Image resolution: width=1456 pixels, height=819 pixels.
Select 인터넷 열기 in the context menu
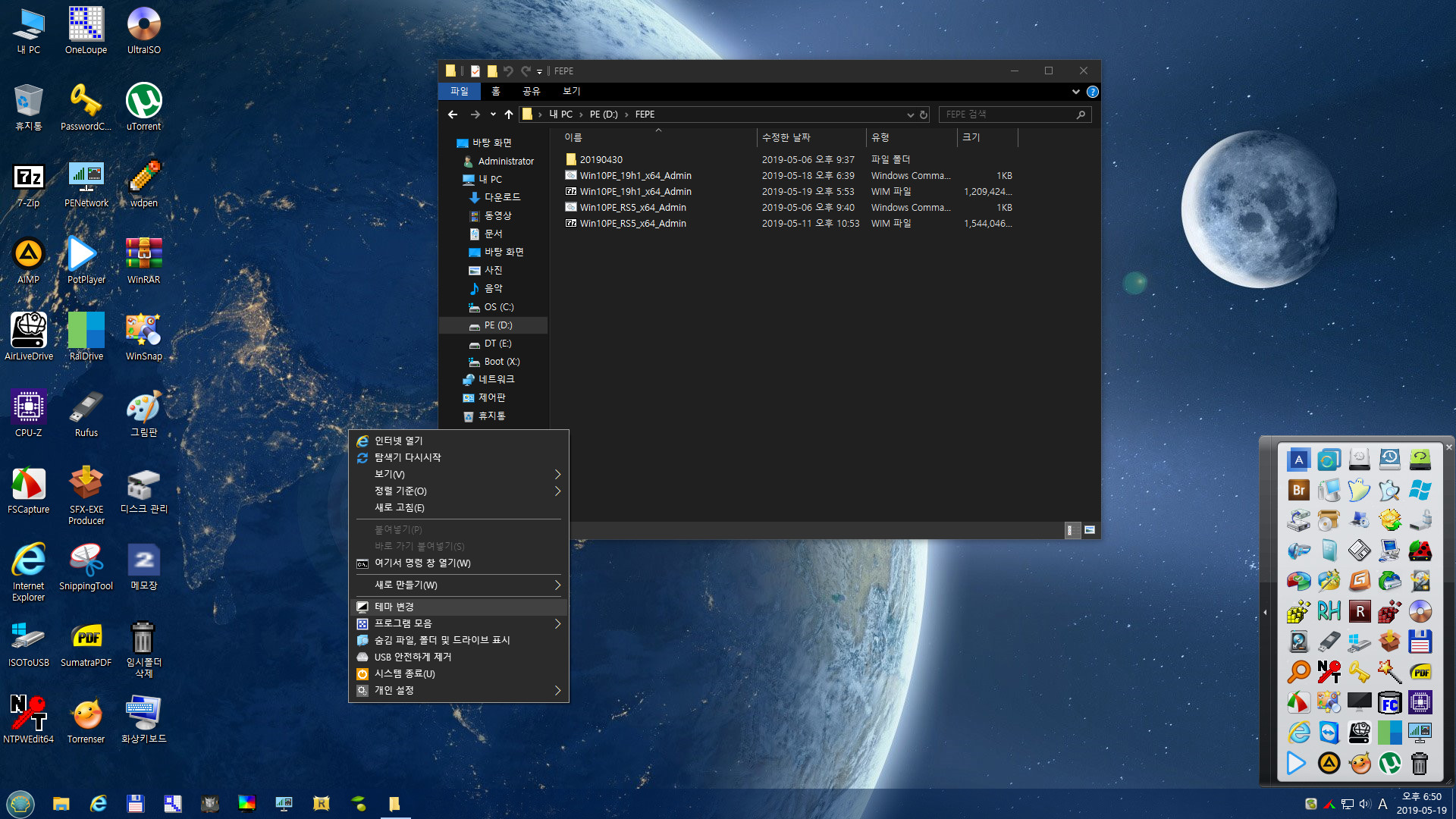click(459, 441)
